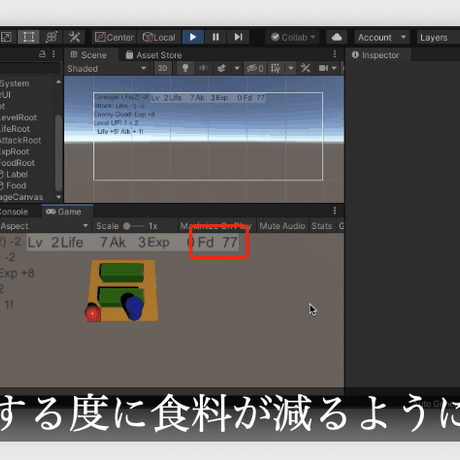Toggle scene lighting bulb icon
This screenshot has height=460, width=460.
coord(185,69)
